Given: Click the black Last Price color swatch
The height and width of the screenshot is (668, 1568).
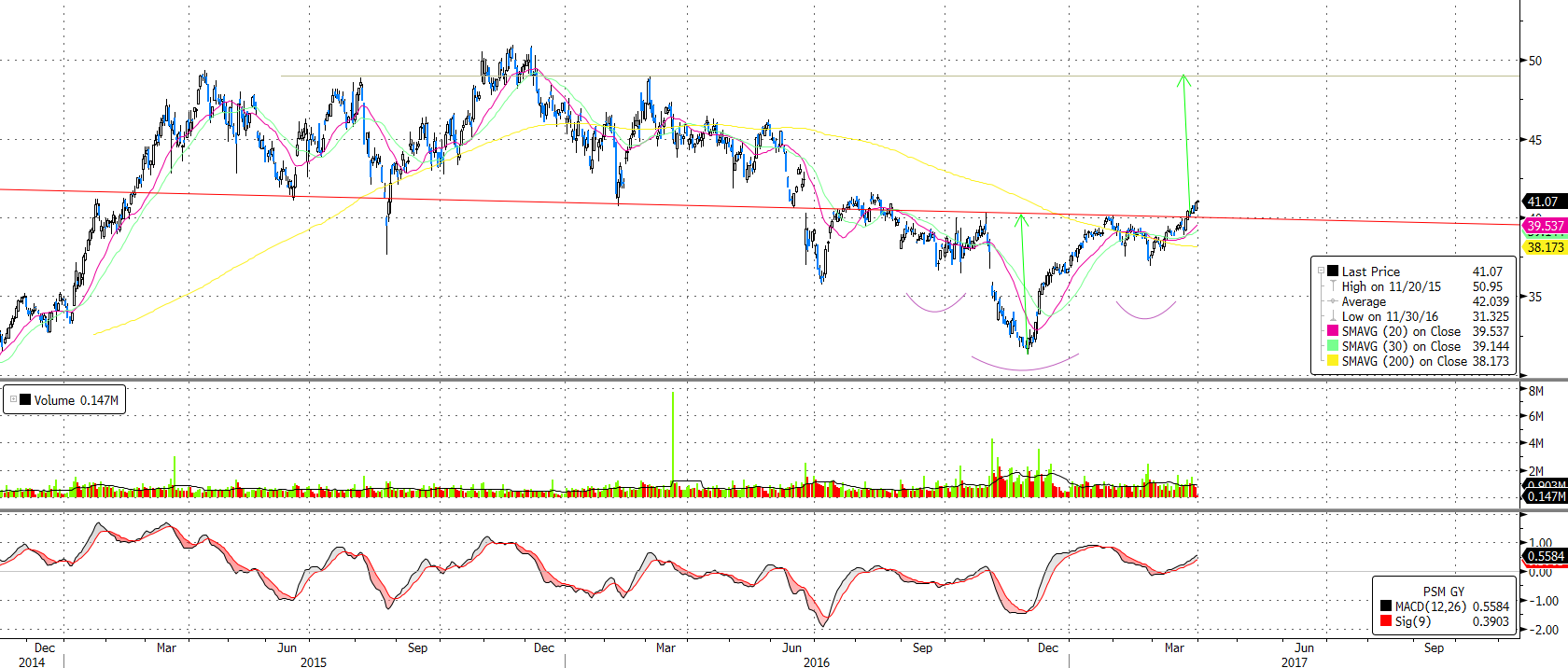Looking at the screenshot, I should pyautogui.click(x=1333, y=271).
